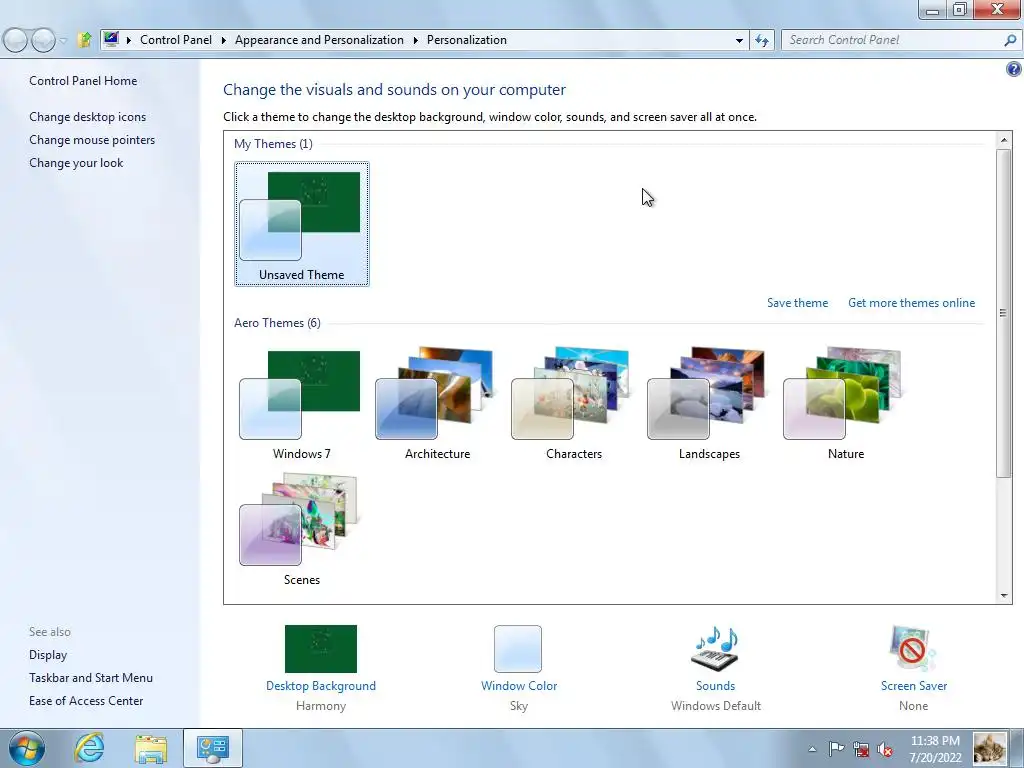Open Taskbar and Start Menu link
This screenshot has height=768, width=1024.
click(91, 678)
